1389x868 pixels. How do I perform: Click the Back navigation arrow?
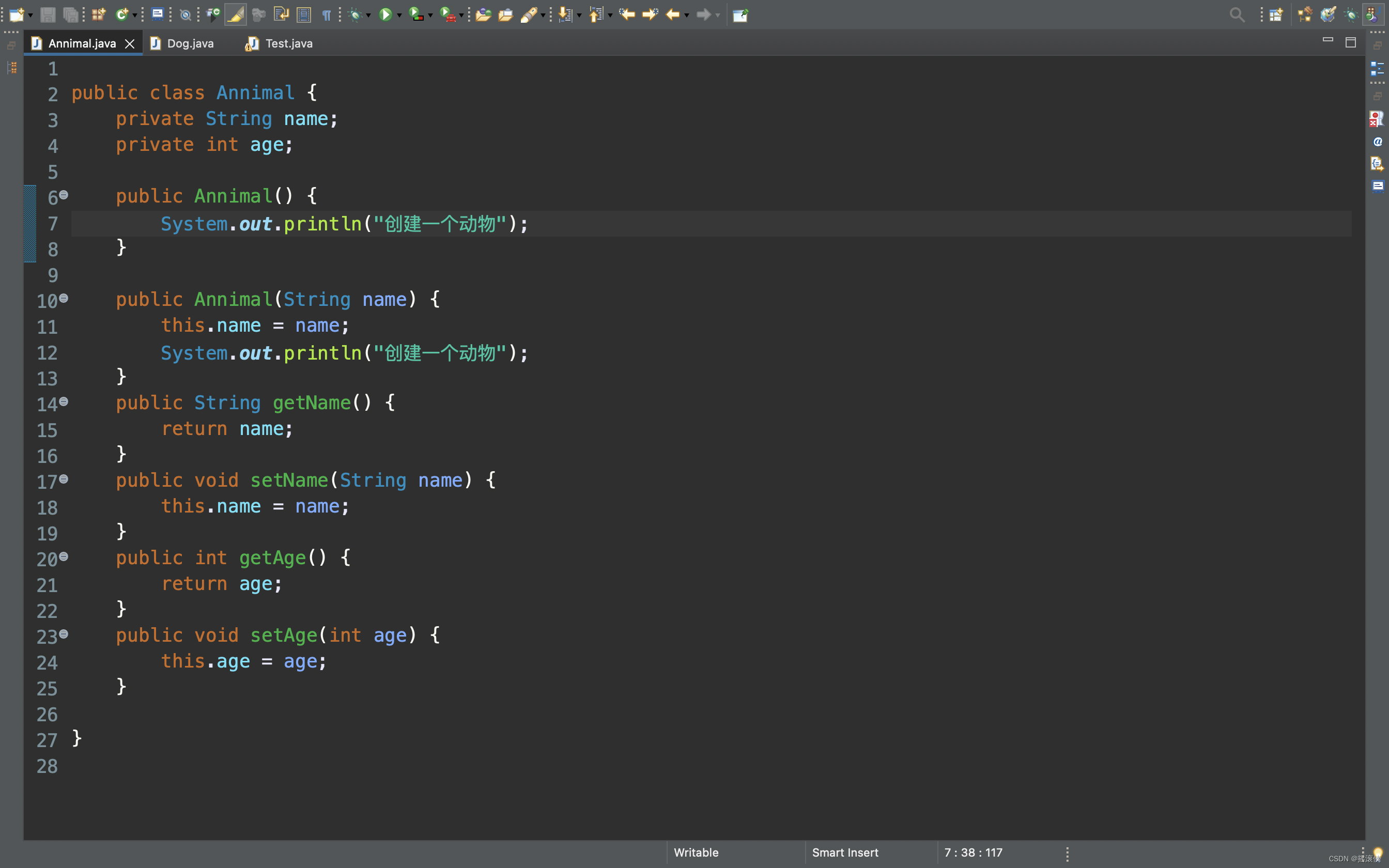(673, 14)
